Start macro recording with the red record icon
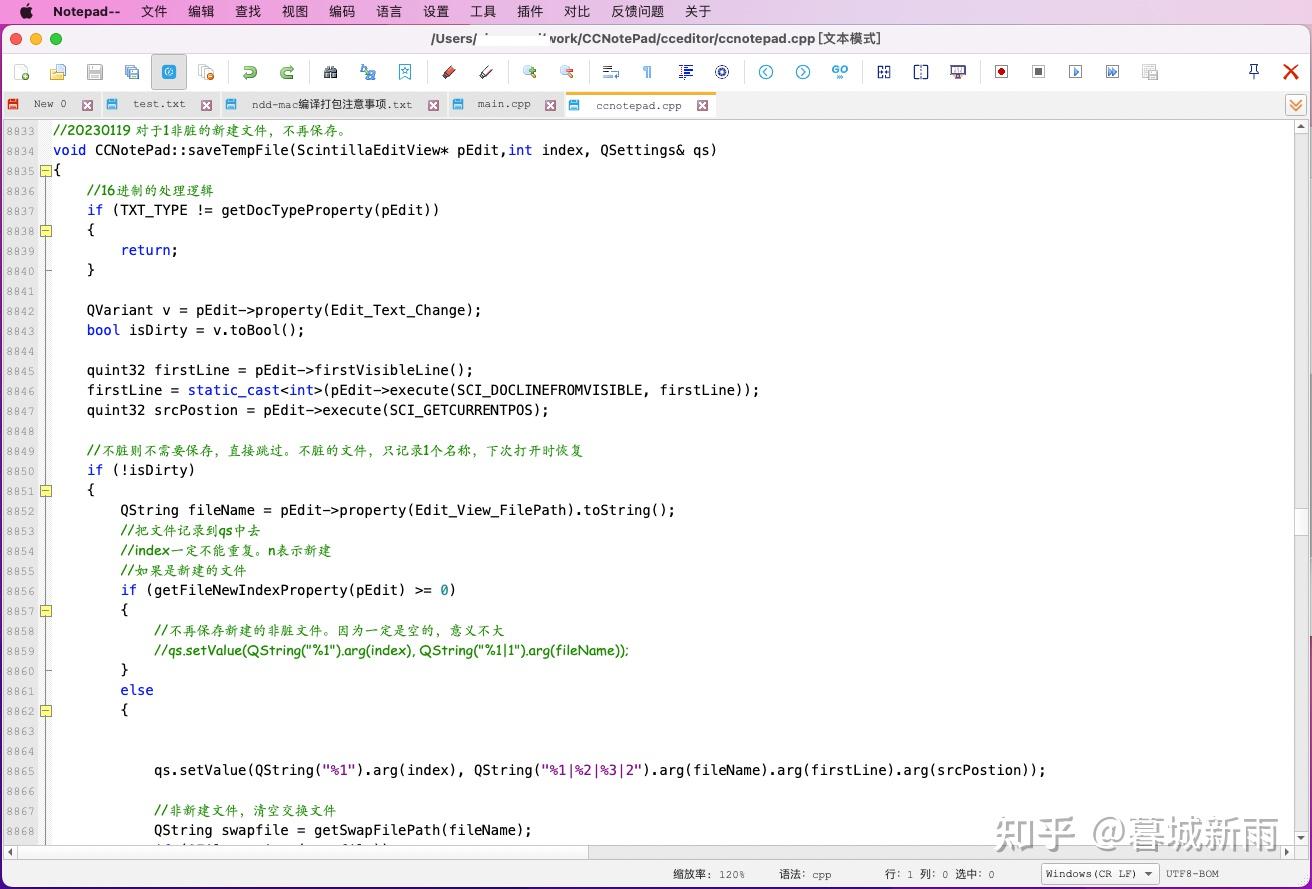 coord(1001,72)
